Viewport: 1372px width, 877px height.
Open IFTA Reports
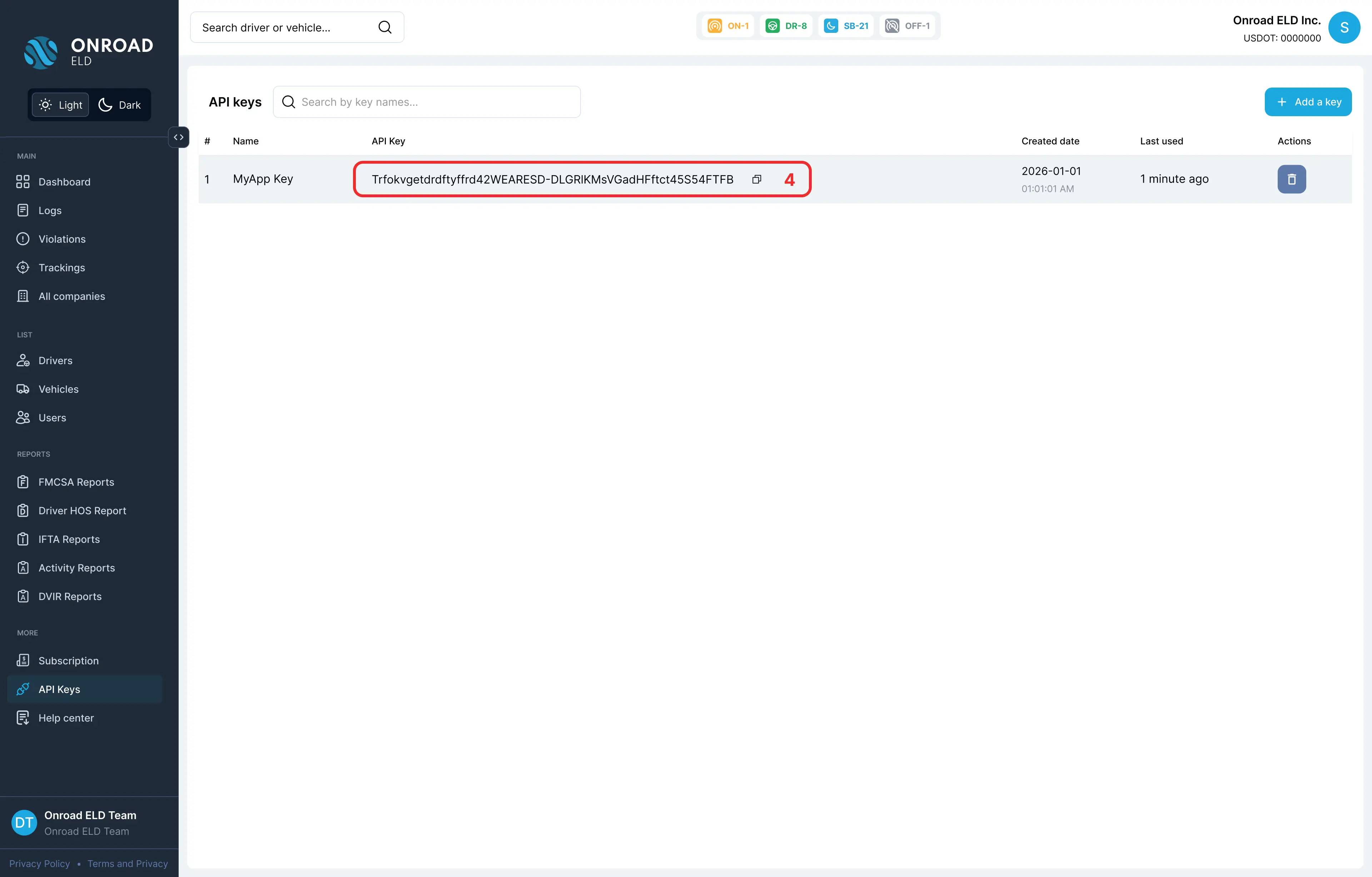coord(69,539)
